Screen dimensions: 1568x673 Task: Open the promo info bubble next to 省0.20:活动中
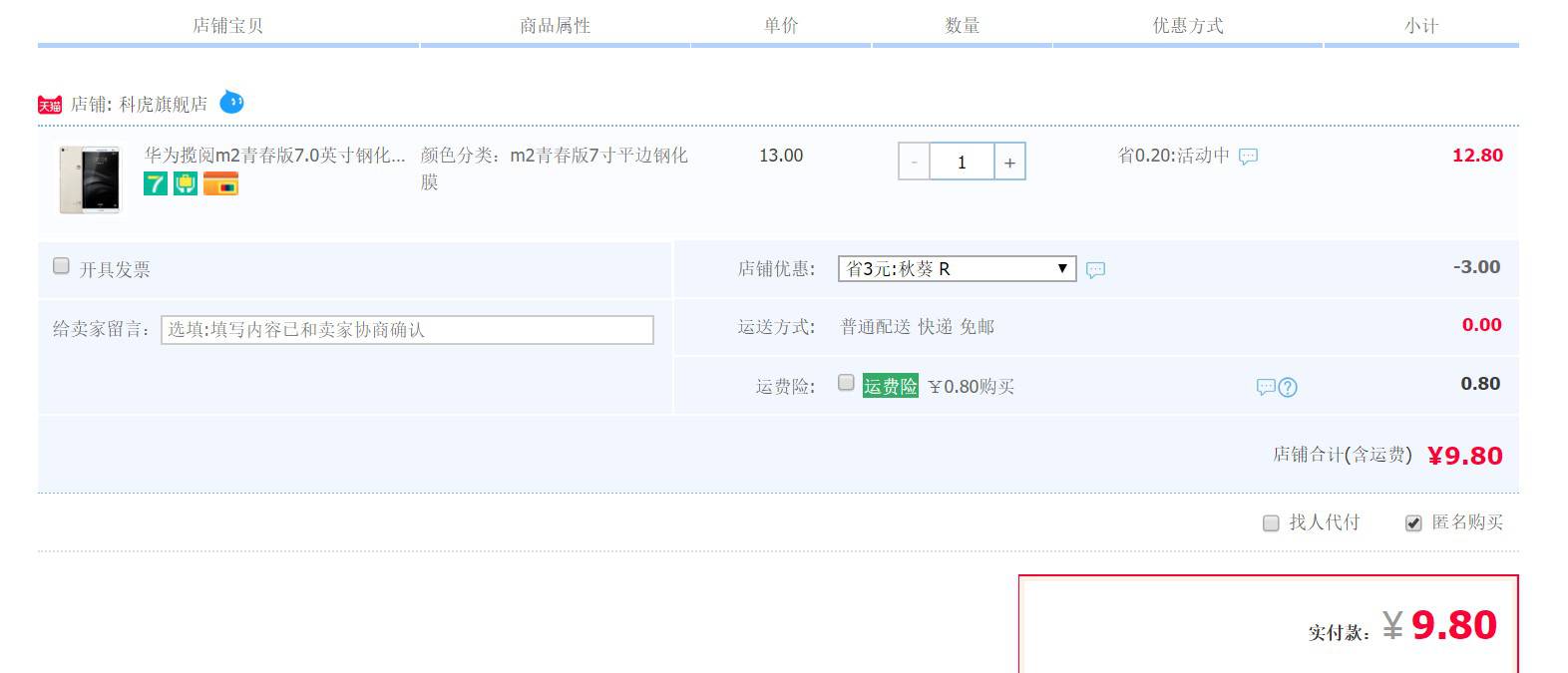pos(1248,157)
